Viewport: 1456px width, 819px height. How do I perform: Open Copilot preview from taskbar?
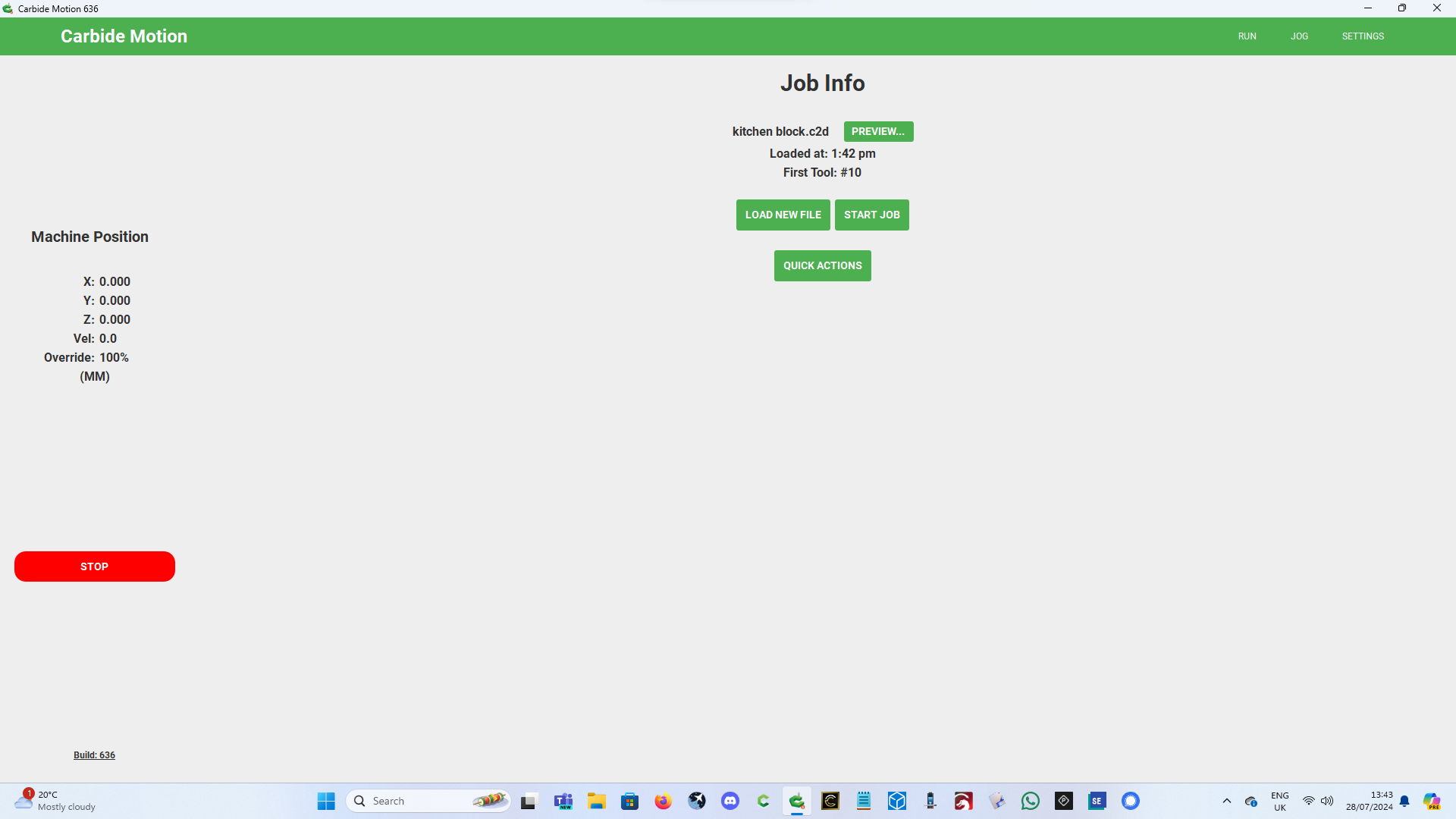pyautogui.click(x=1432, y=801)
